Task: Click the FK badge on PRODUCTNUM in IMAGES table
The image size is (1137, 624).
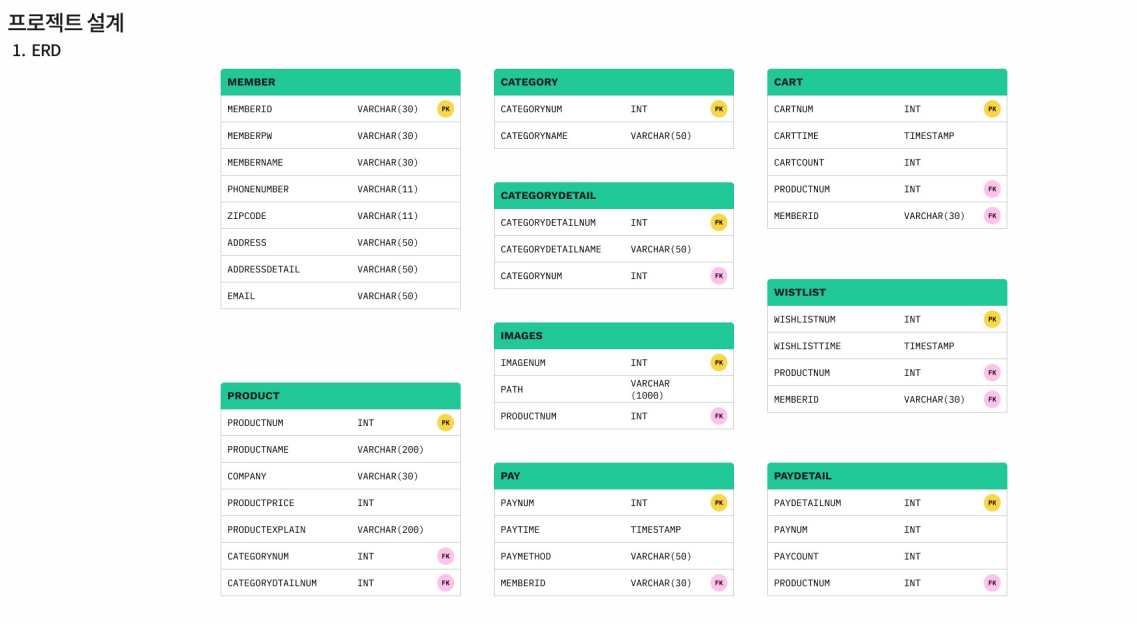Action: [719, 416]
